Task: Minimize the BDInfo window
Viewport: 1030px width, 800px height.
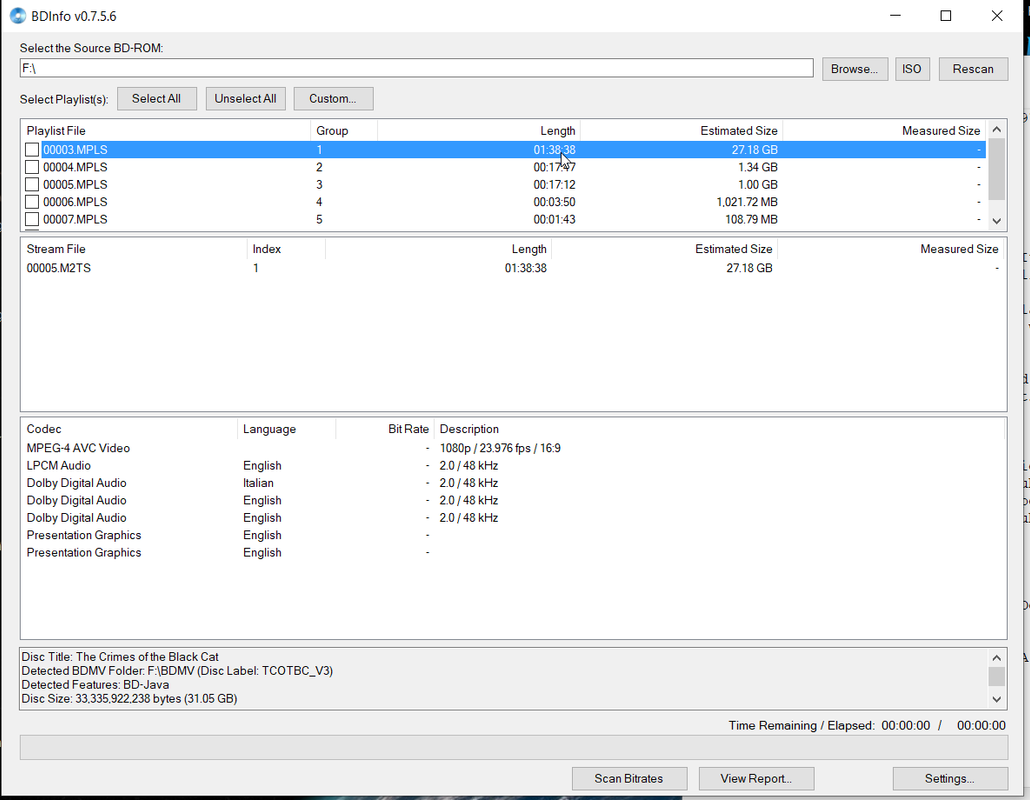Action: click(x=895, y=16)
